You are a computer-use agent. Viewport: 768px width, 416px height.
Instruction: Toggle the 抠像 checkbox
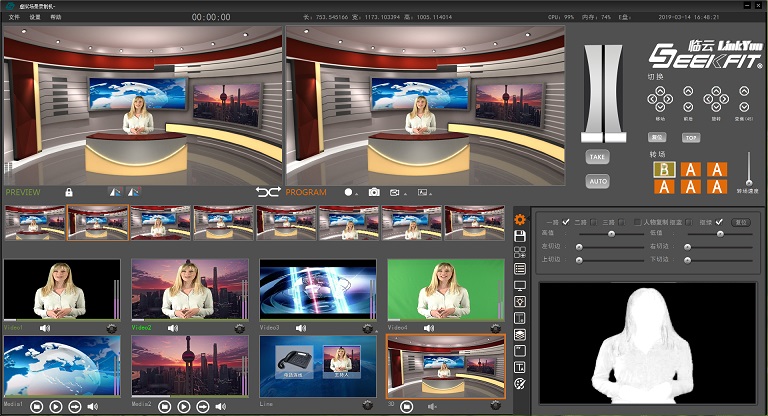pyautogui.click(x=719, y=221)
